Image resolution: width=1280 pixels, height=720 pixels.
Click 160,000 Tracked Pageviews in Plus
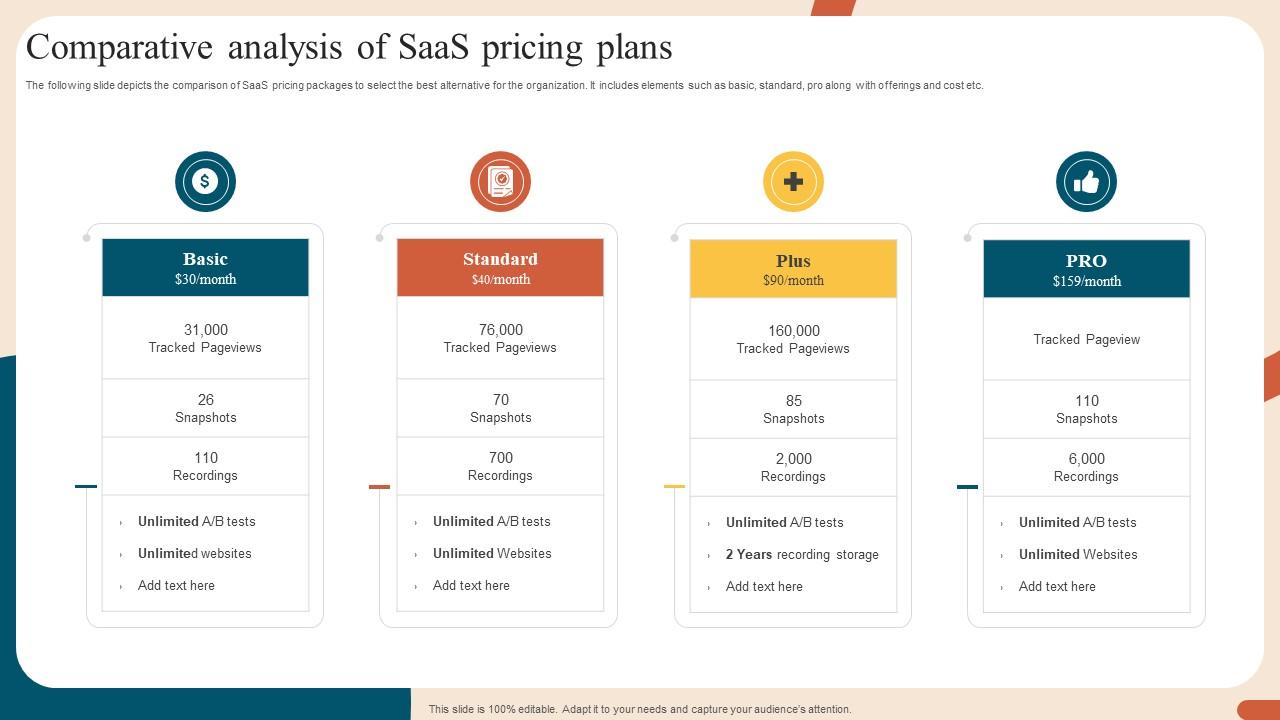tap(793, 339)
